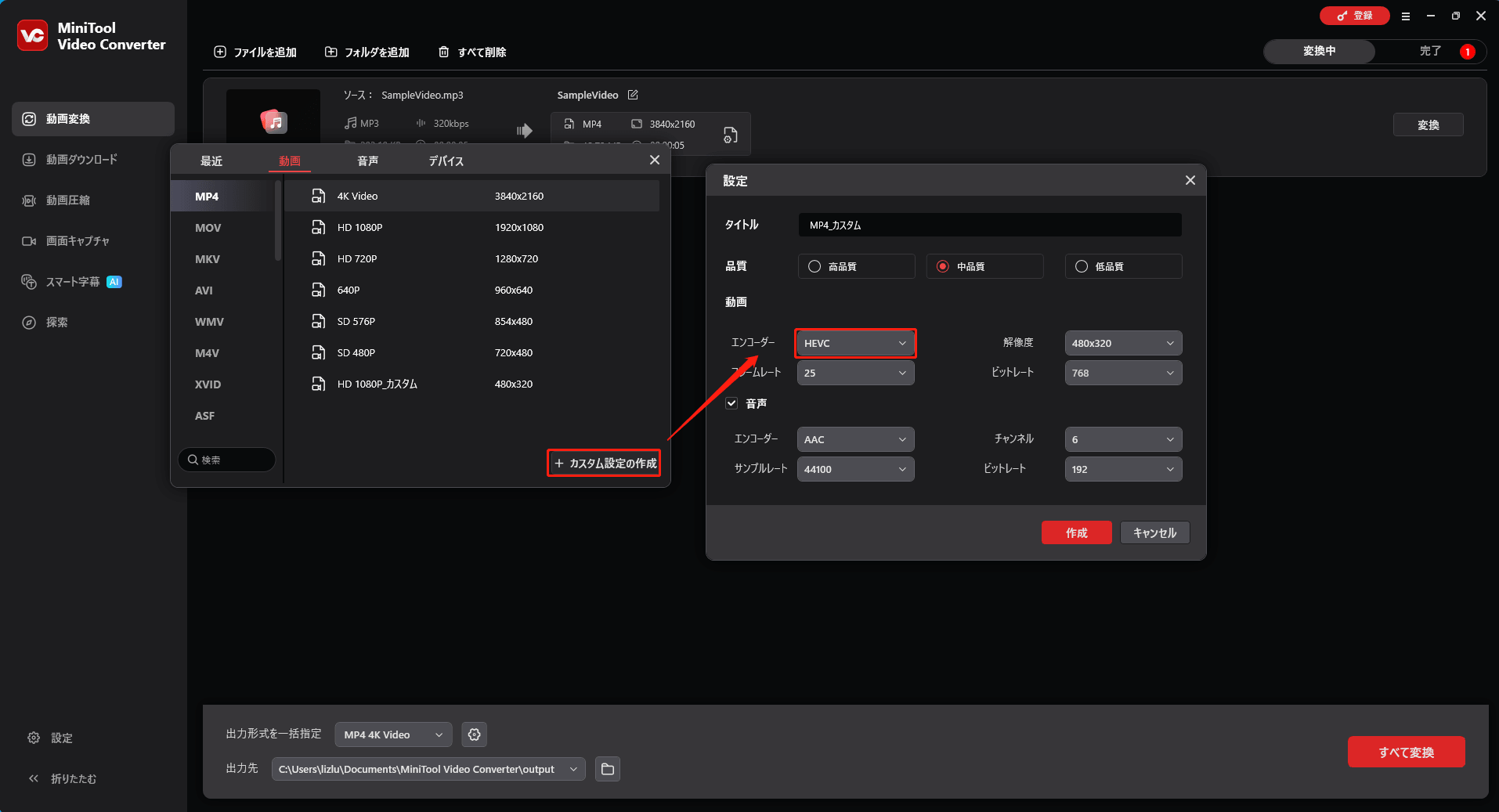Open the output folder browse icon
Screen dimensions: 1499x812
pos(607,768)
